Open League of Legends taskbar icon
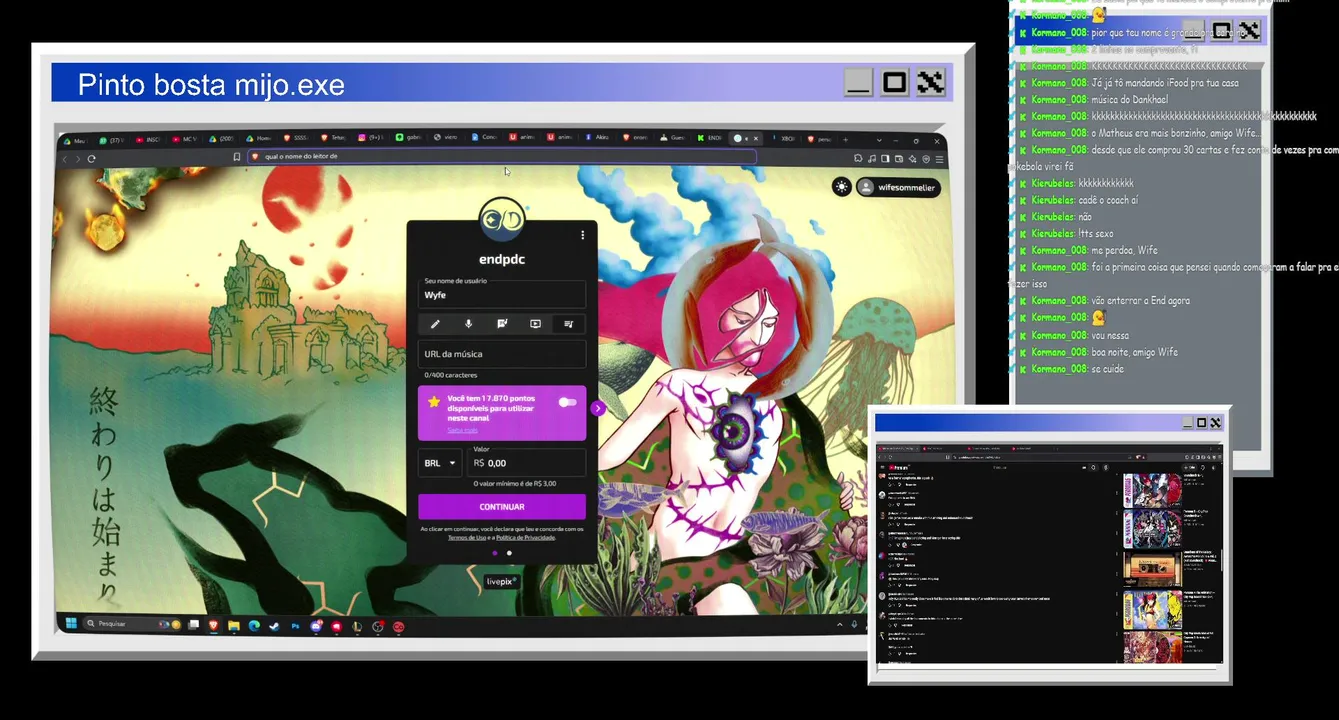The width and height of the screenshot is (1339, 720). (x=357, y=627)
